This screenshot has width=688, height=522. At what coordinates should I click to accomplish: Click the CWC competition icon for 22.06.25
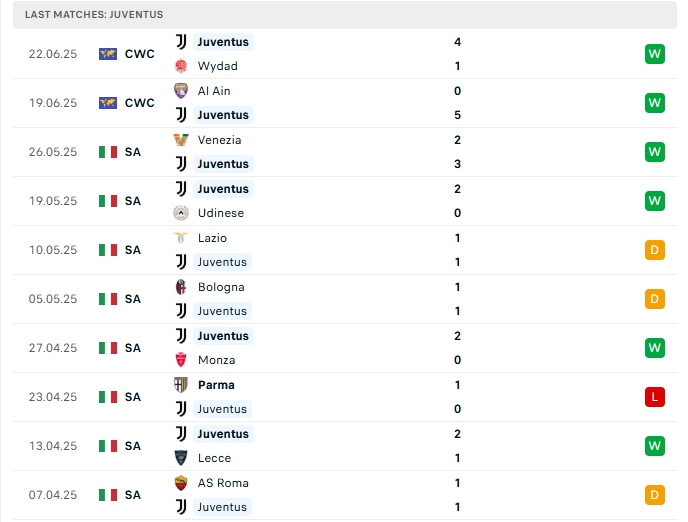[108, 54]
